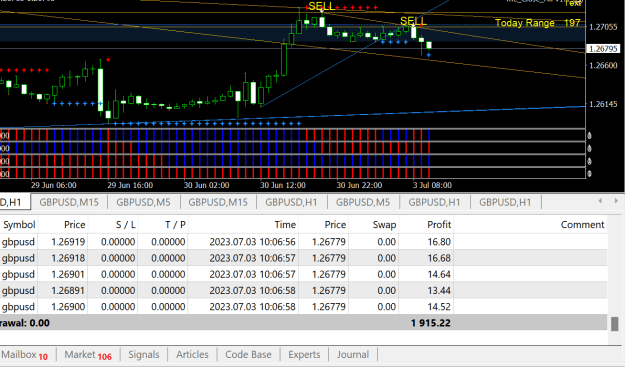Click price scale label 1.27055
This screenshot has width=625, height=367.
pos(603,27)
